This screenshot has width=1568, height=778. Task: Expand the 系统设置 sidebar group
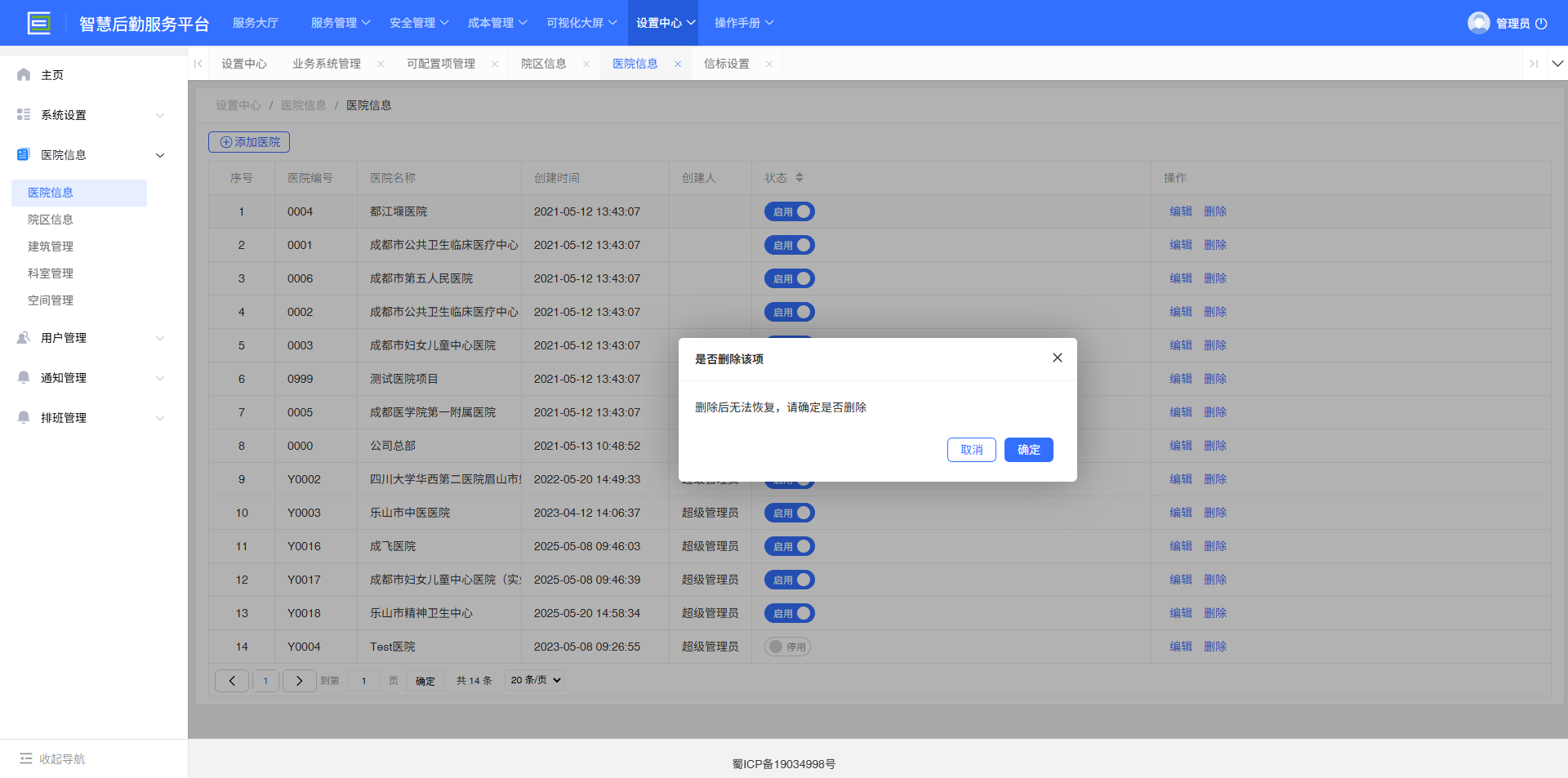160,115
